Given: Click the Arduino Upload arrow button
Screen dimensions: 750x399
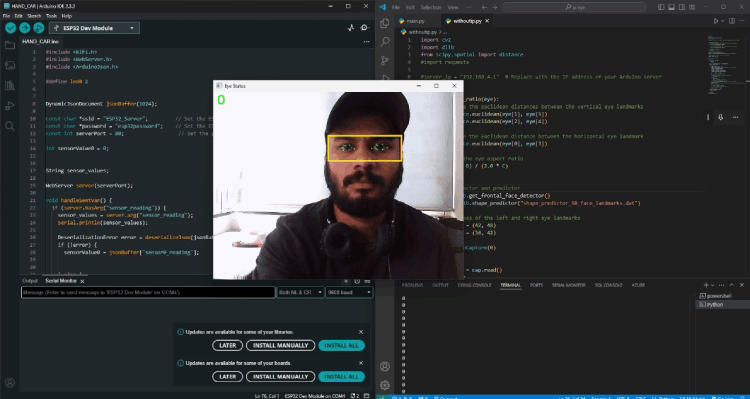Looking at the screenshot, I should point(24,28).
